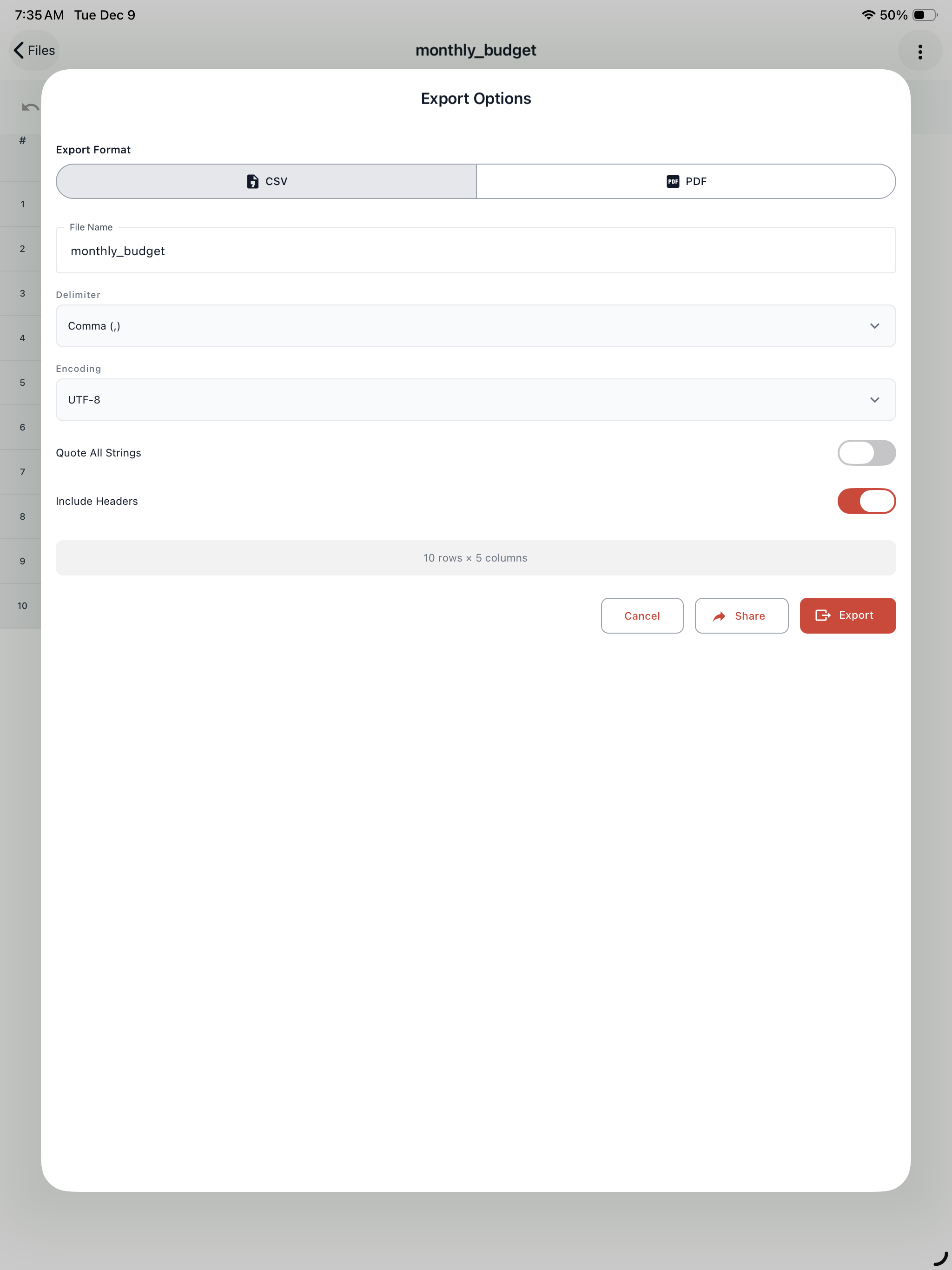Select the PDF export format
952x1270 pixels.
point(686,181)
